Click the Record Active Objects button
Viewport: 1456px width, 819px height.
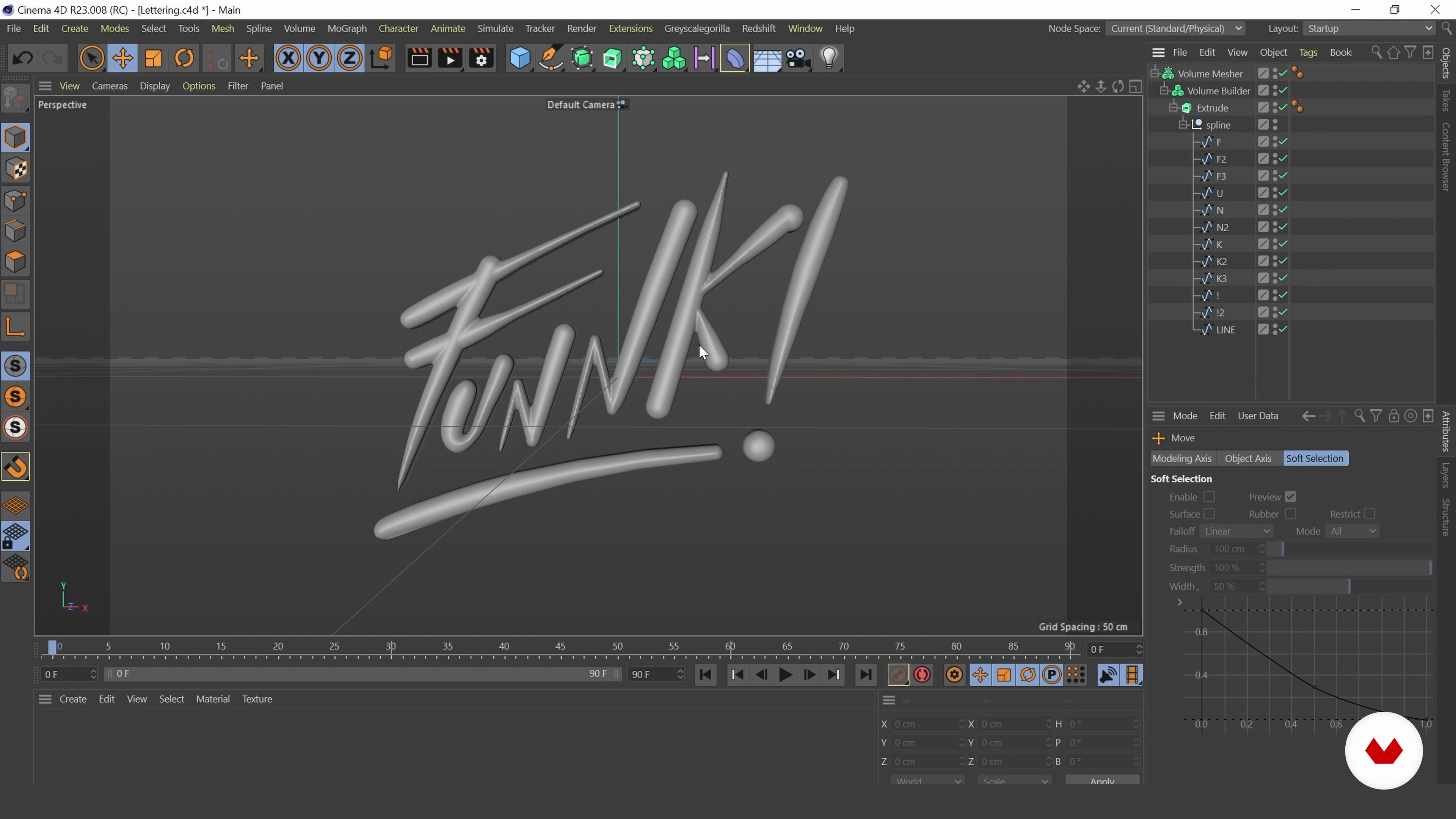click(x=897, y=674)
